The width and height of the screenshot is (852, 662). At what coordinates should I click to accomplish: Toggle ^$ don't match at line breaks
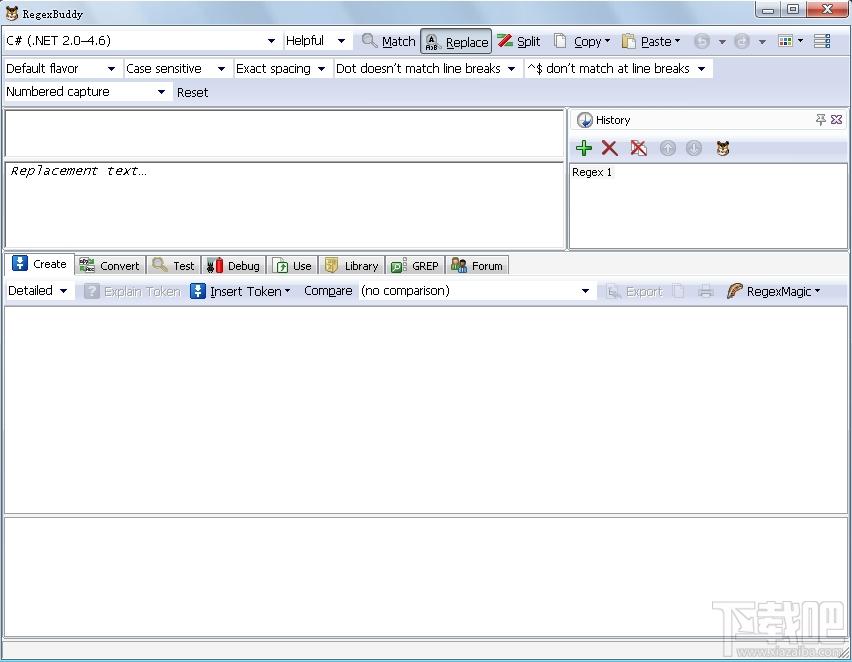click(x=616, y=68)
